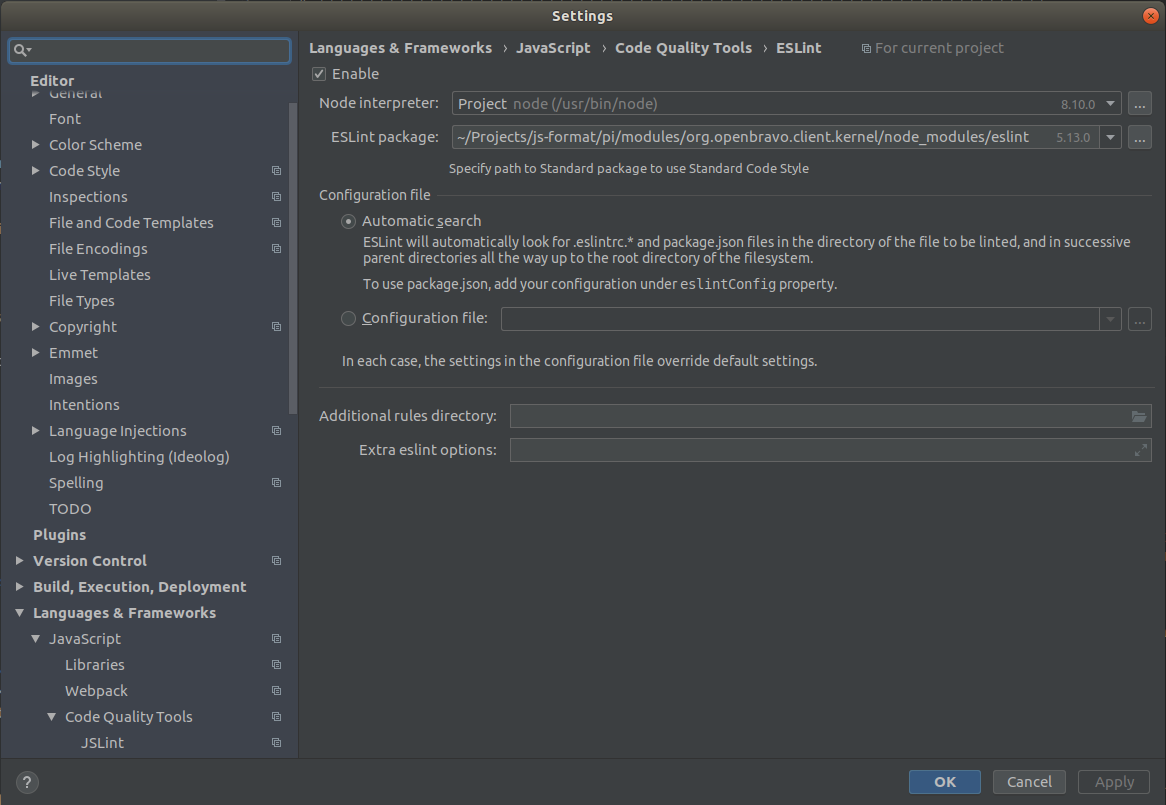Click browse button beside Configuration file field

pos(1139,319)
